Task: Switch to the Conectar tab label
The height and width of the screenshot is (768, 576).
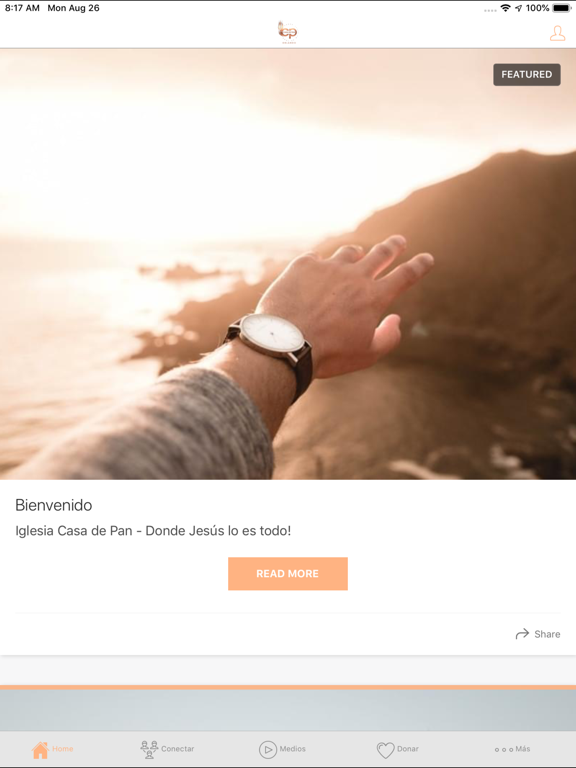Action: [x=177, y=749]
